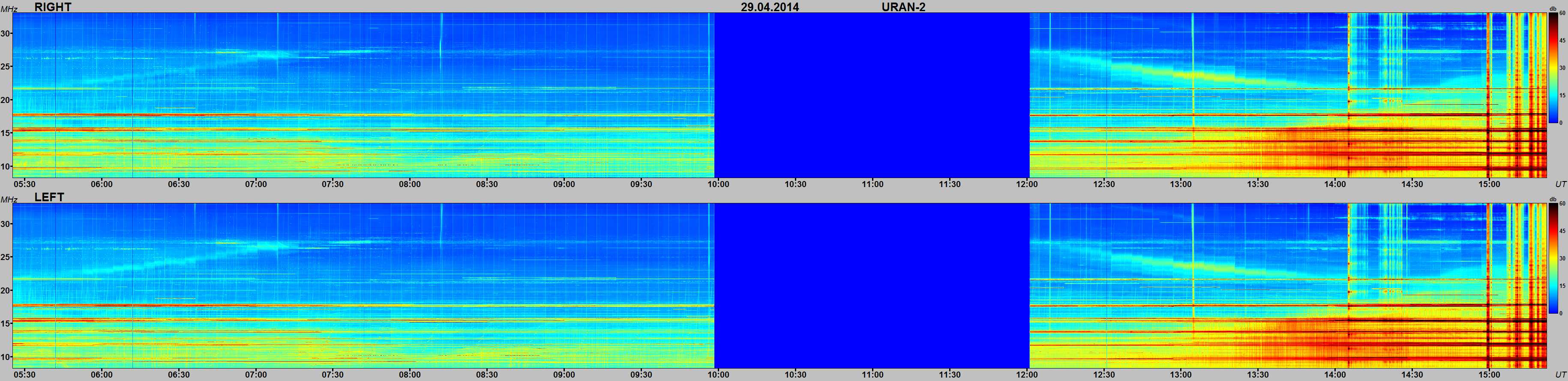Click the 08:30 time tick under LEFT panel
This screenshot has width=1568, height=381.
tap(487, 374)
